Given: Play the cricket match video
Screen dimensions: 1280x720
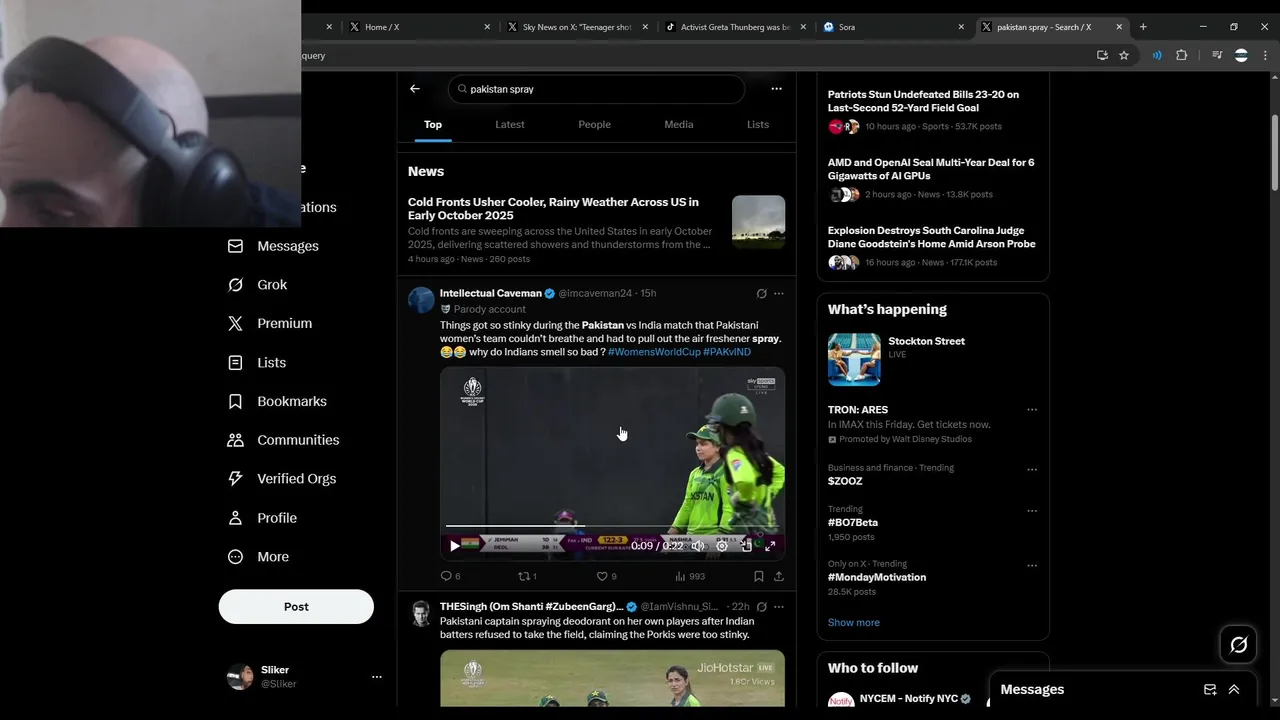Looking at the screenshot, I should [454, 546].
